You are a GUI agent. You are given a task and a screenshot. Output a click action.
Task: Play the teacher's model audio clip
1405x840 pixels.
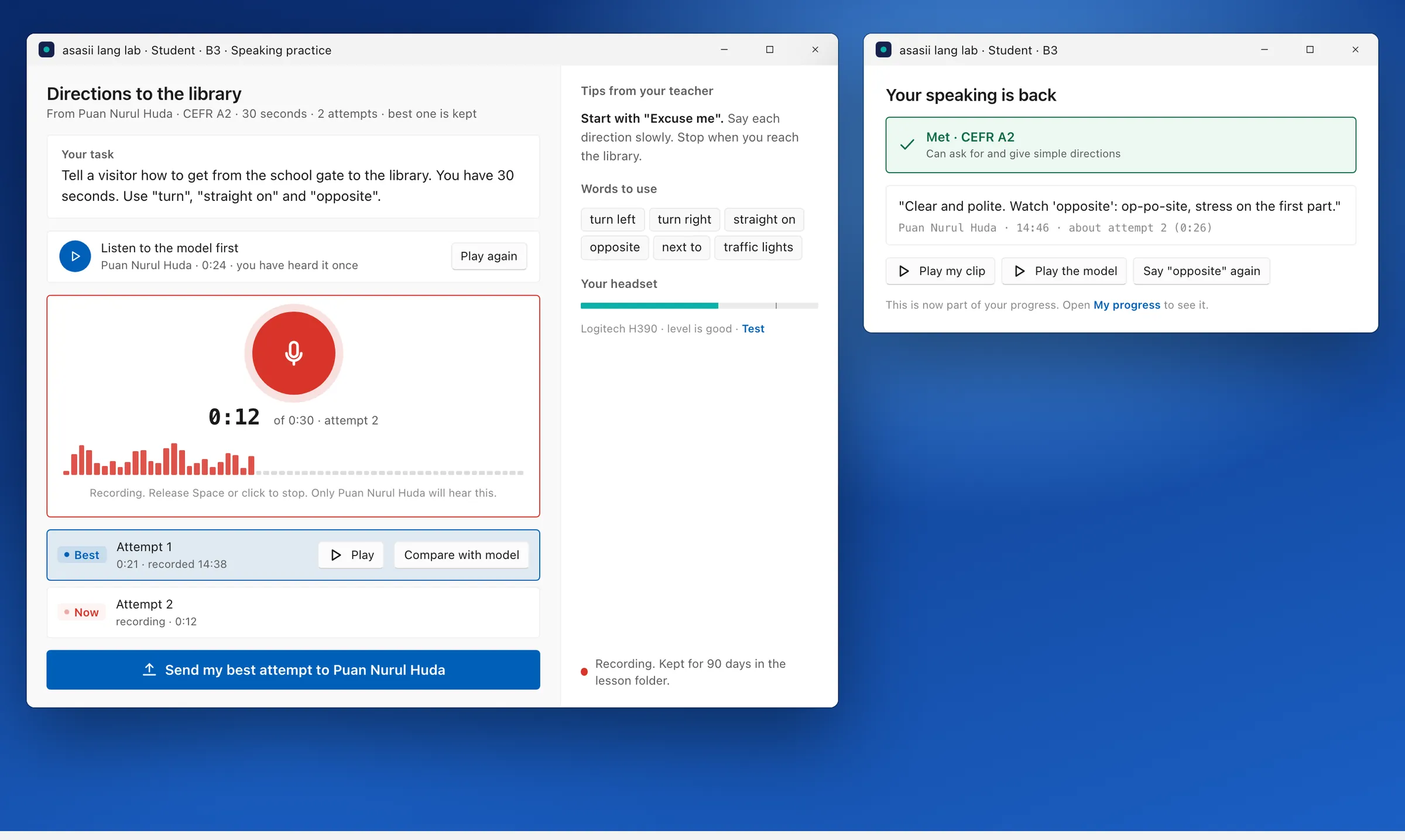pos(75,256)
